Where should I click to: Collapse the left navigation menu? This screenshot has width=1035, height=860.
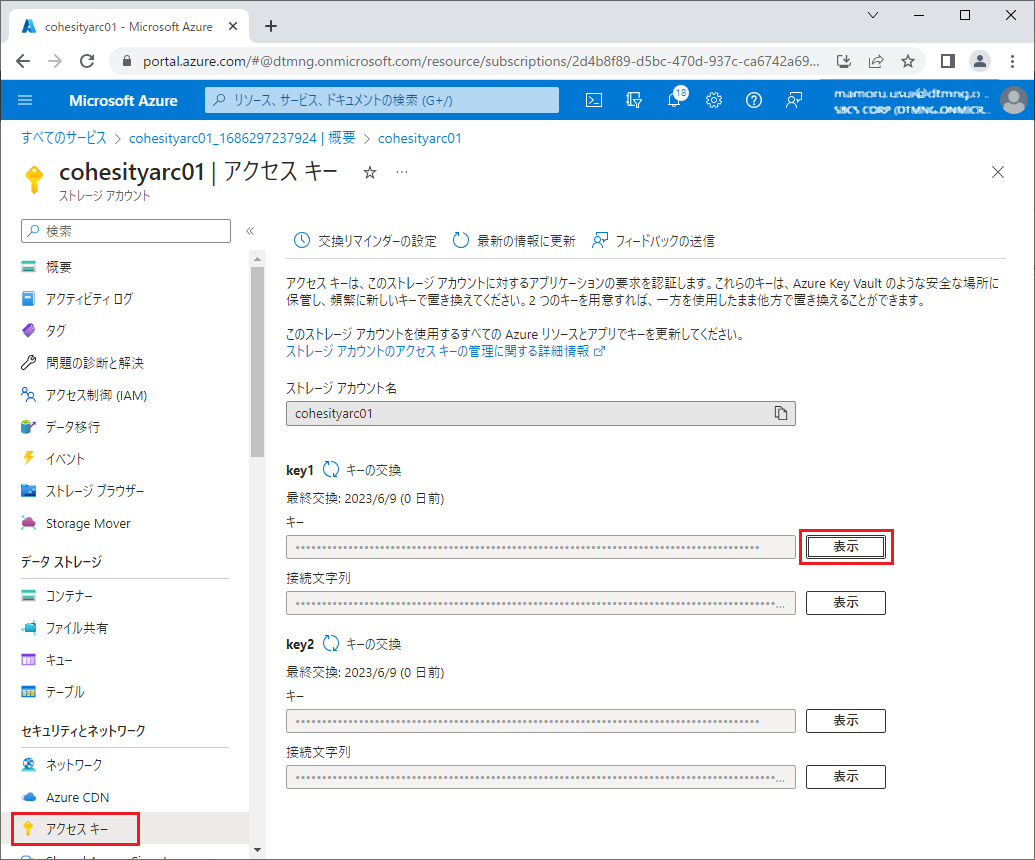pyautogui.click(x=250, y=231)
